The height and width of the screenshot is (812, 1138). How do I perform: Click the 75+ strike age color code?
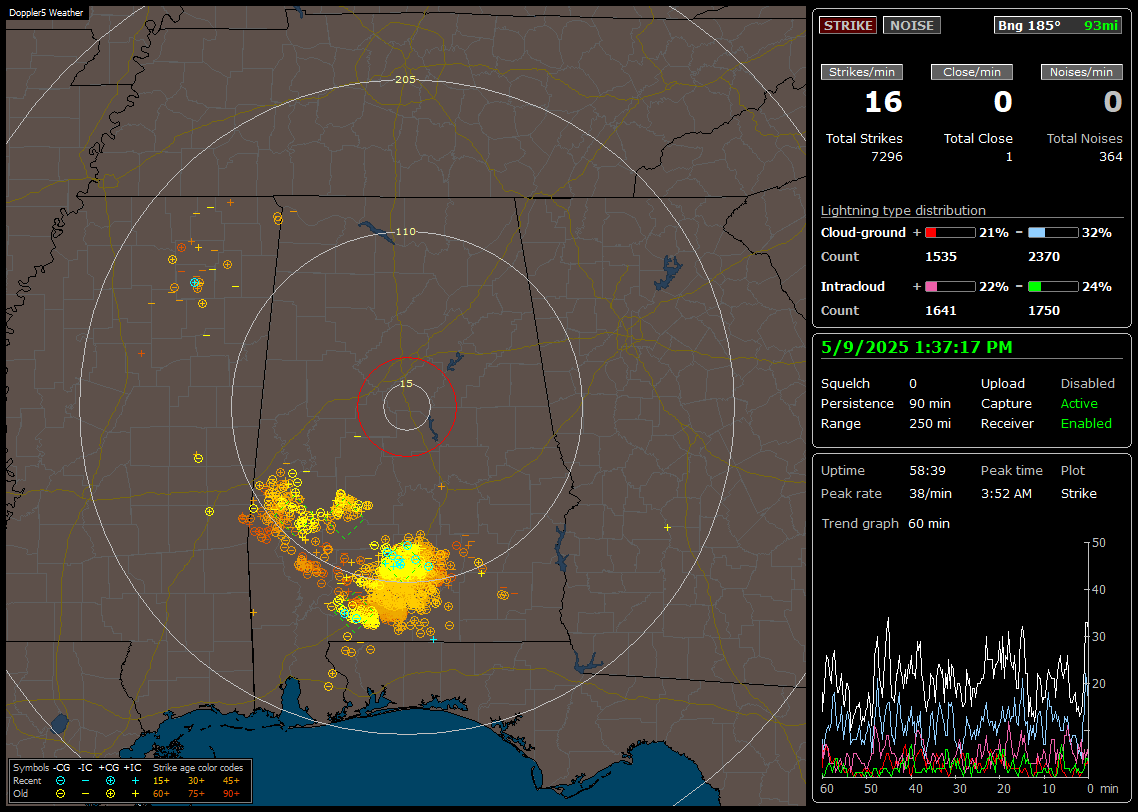click(196, 794)
